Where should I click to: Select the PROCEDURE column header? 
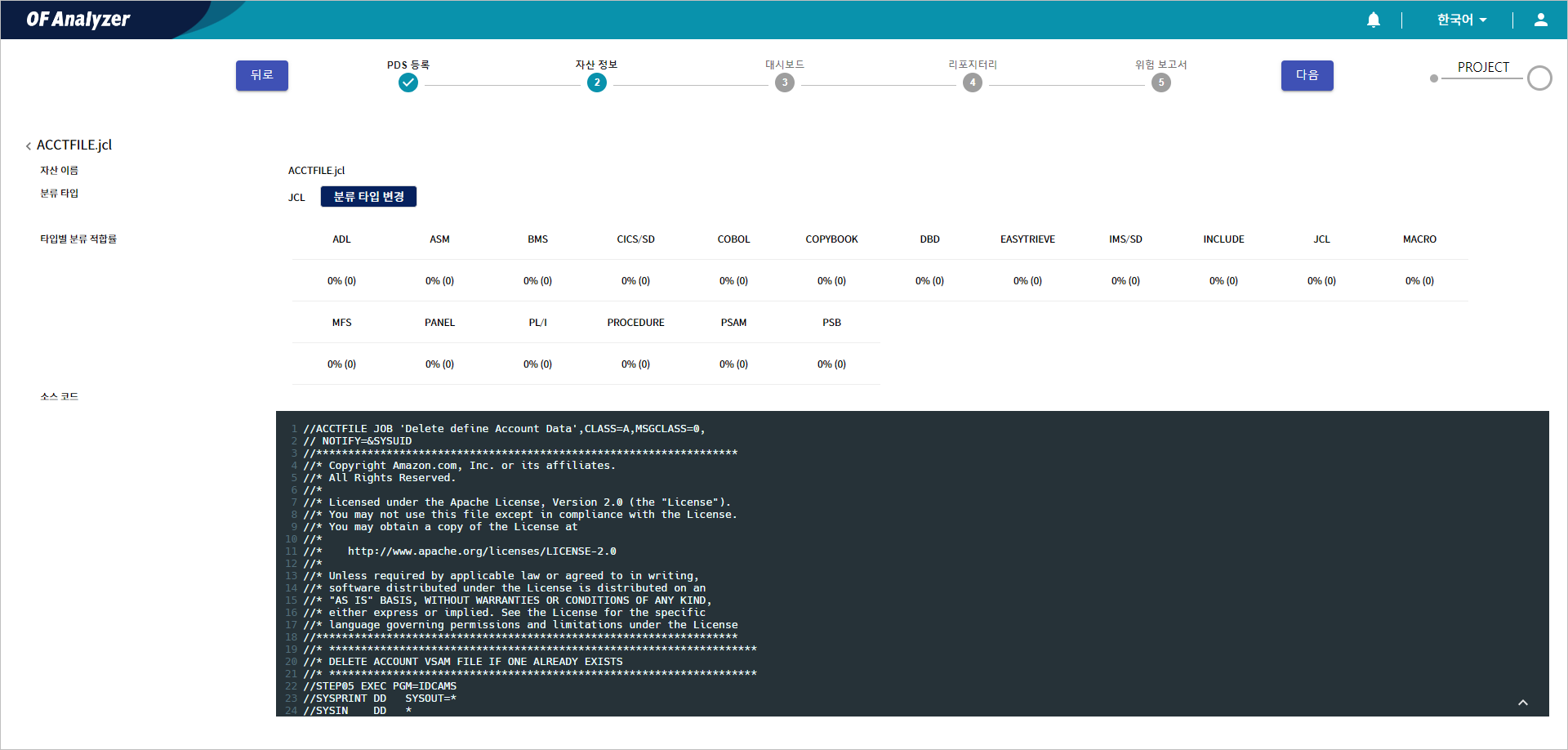click(x=635, y=323)
